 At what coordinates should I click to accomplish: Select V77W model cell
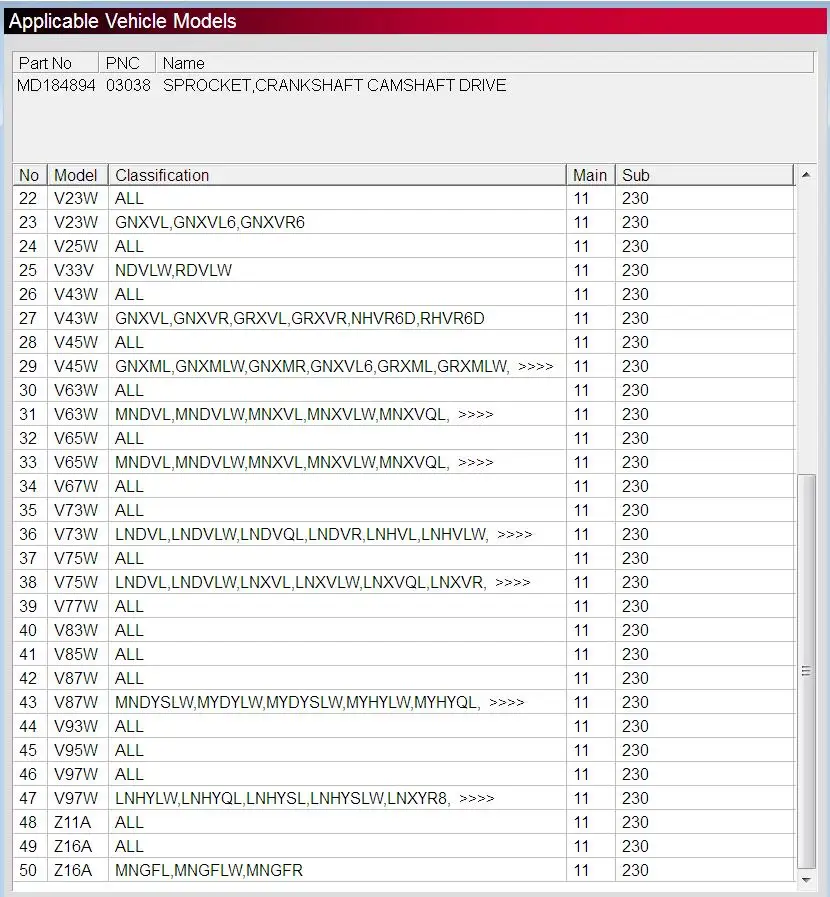pos(76,606)
